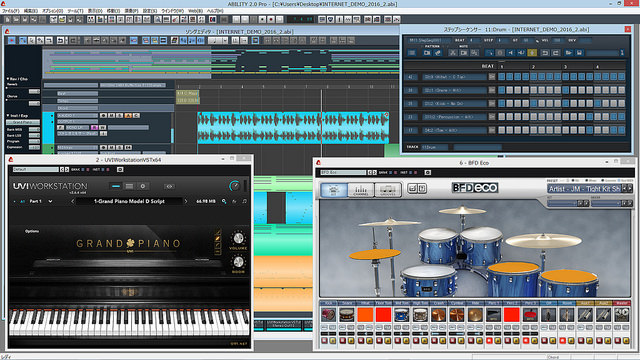Screen dimensions: 640x360
Task: Open the first menu in the menu bar
Action: 11,11
